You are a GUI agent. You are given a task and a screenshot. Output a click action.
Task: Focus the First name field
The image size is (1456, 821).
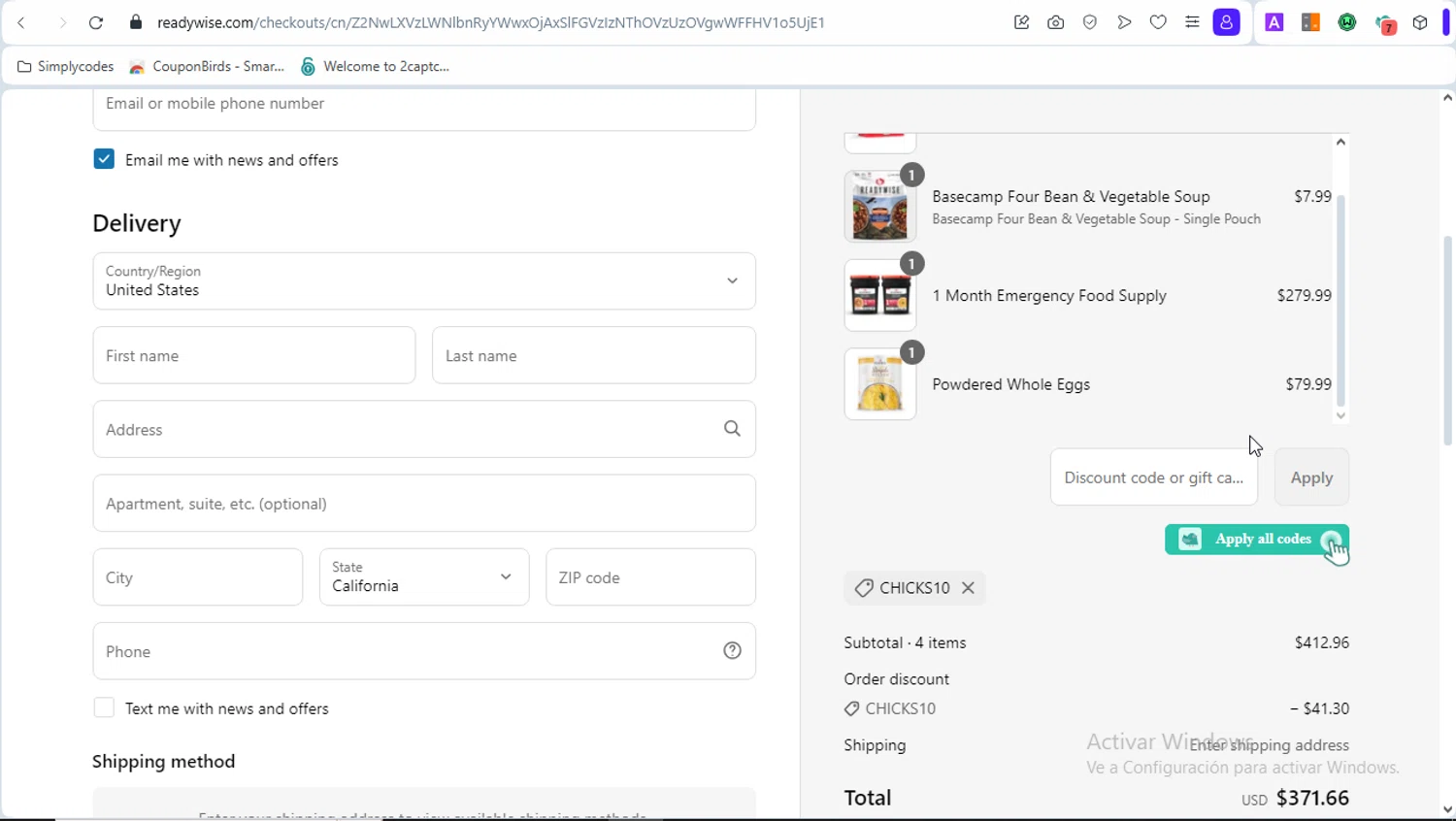click(x=254, y=355)
